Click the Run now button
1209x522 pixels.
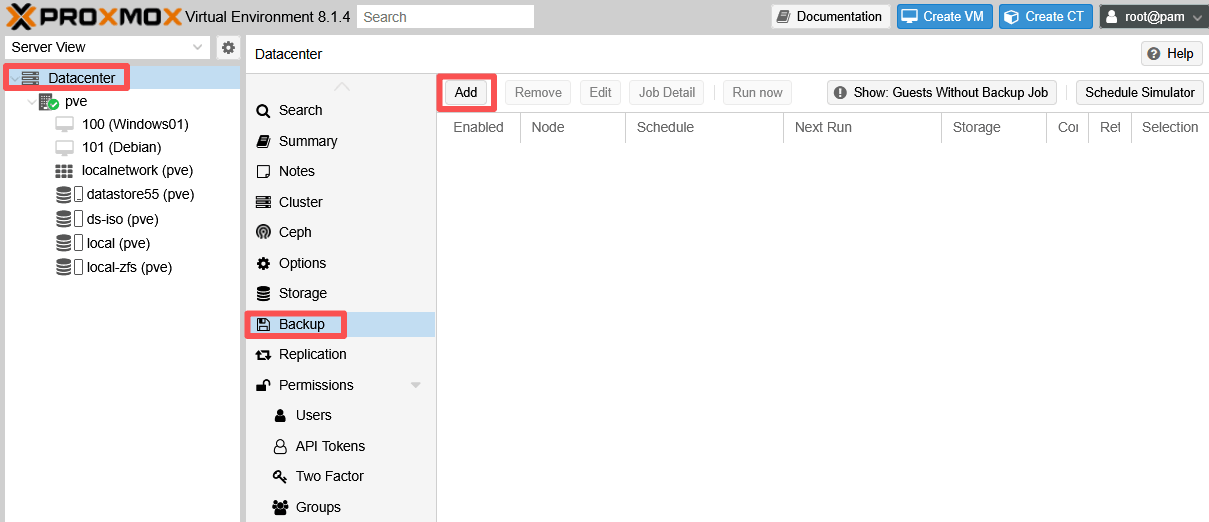757,92
